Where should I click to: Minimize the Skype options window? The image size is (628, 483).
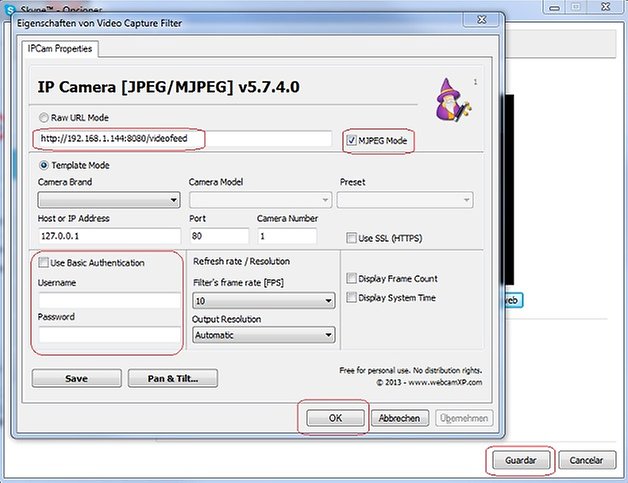[554, 7]
